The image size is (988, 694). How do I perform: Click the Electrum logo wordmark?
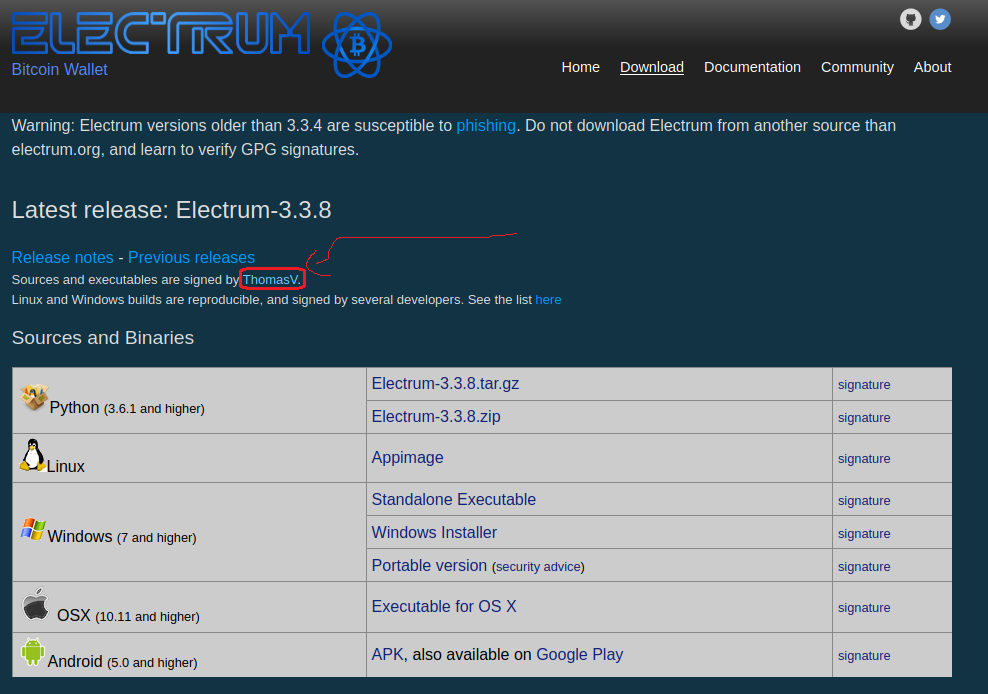coord(161,33)
